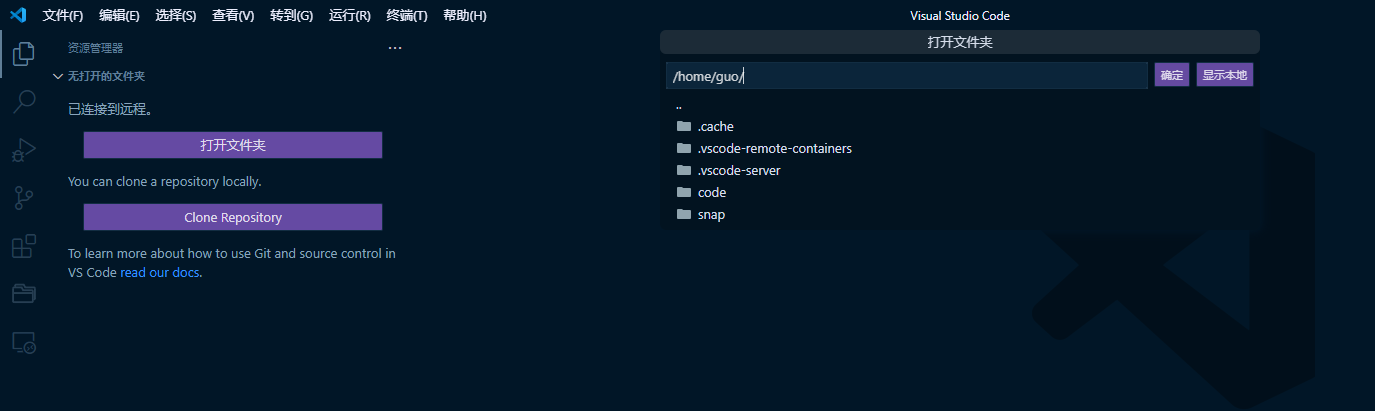Confirm with the 确定 button
This screenshot has height=411, width=1375.
tap(1172, 75)
